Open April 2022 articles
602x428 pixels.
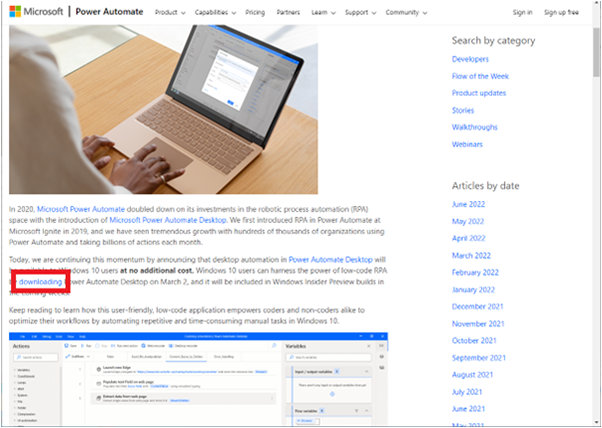click(x=469, y=238)
